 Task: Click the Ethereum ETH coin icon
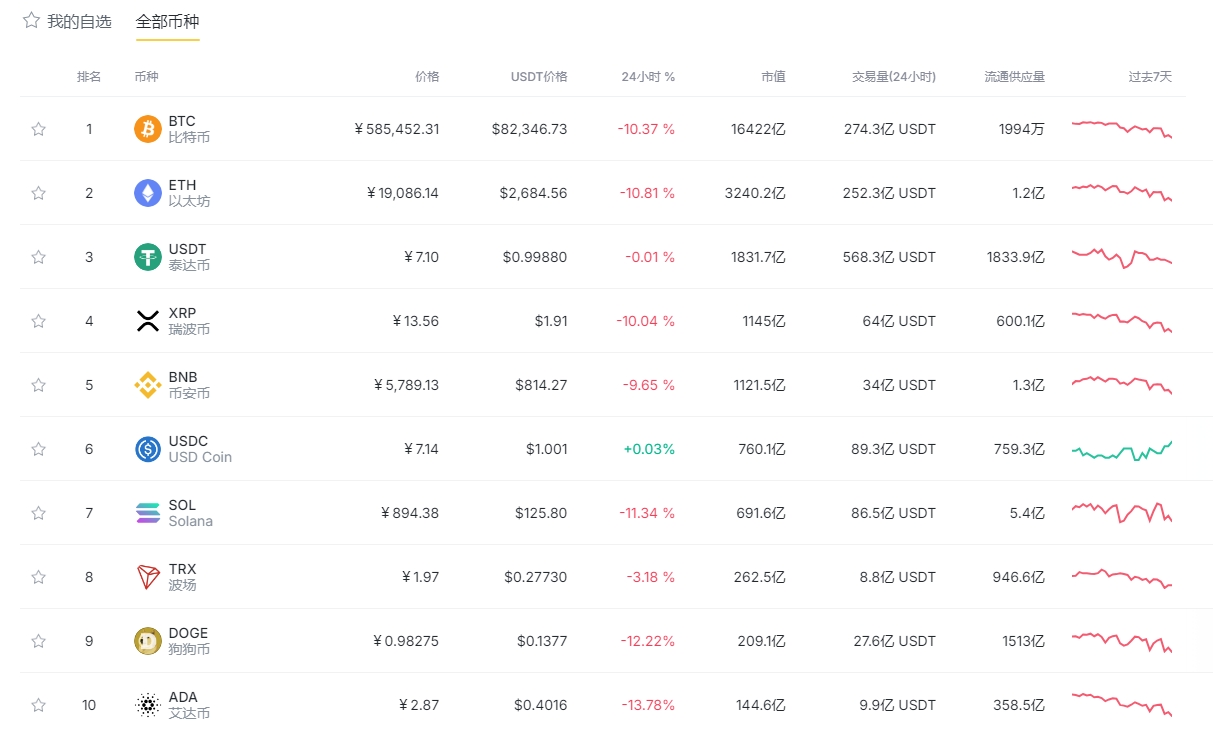[148, 193]
